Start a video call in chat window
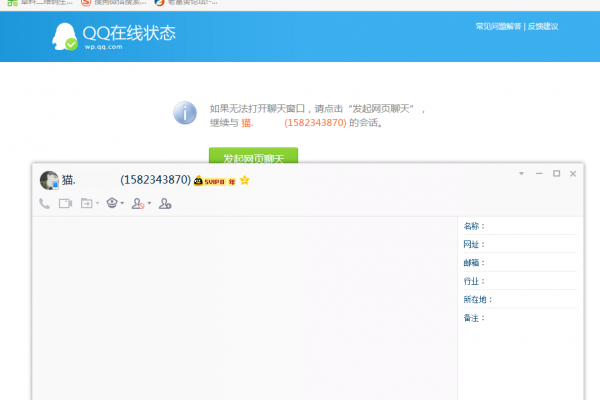 (x=65, y=203)
